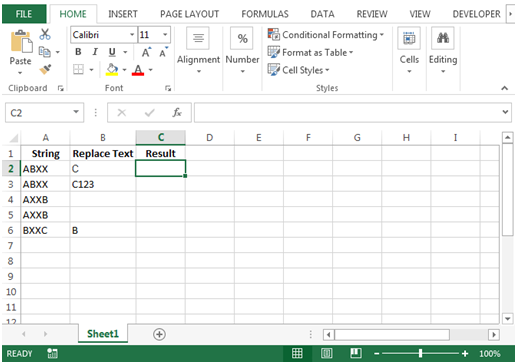Click the zoom slider handle
The image size is (517, 364).
point(420,353)
